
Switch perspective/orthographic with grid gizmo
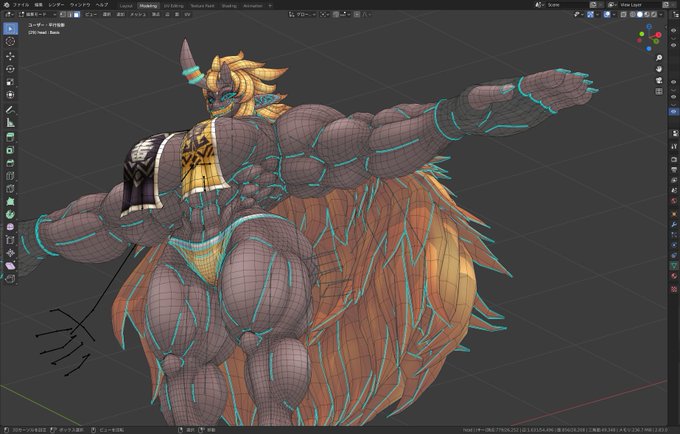coord(659,91)
